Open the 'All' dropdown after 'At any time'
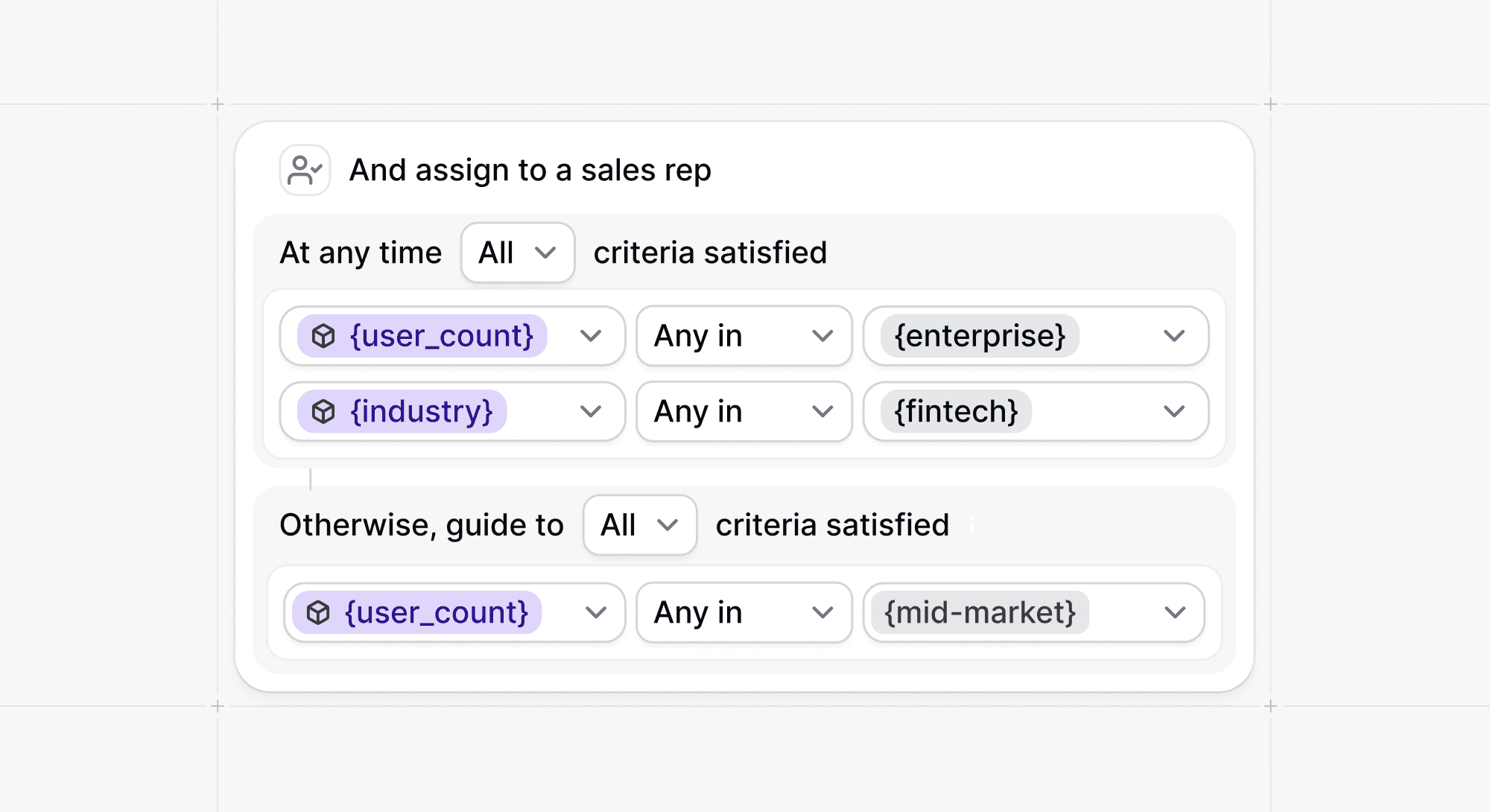 tap(518, 253)
